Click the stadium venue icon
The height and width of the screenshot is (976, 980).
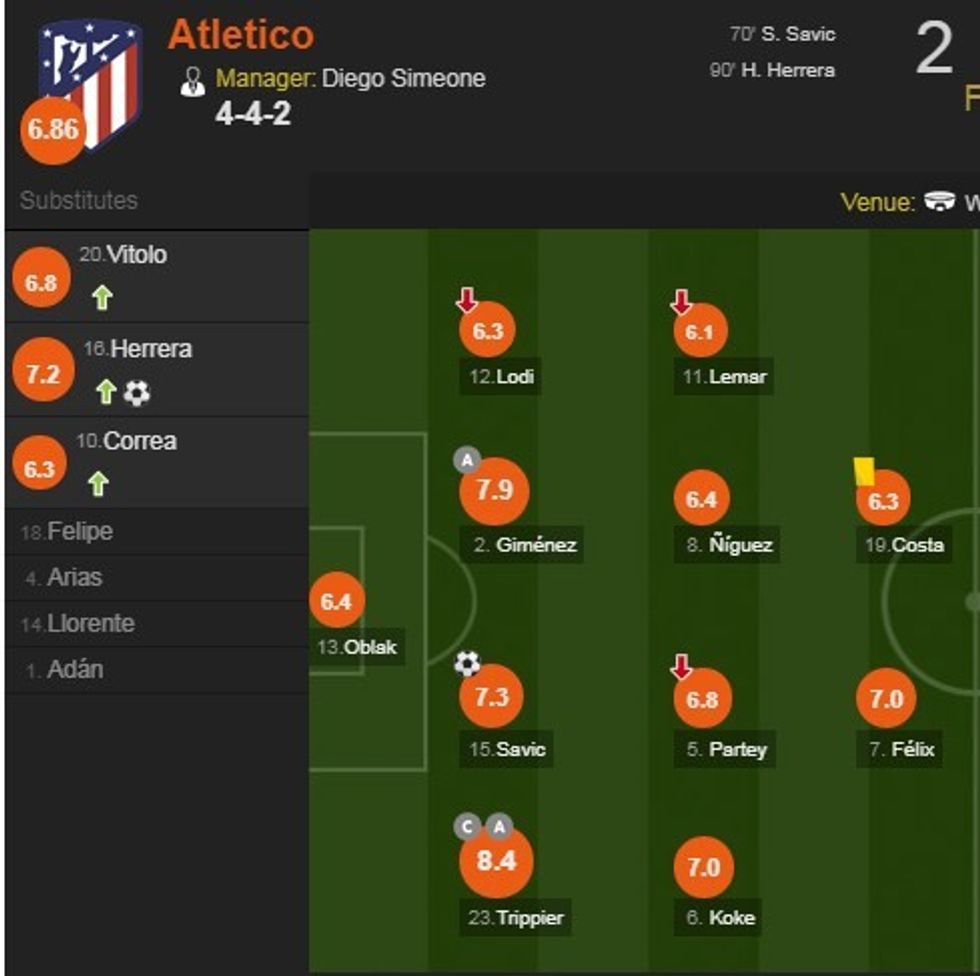[940, 201]
